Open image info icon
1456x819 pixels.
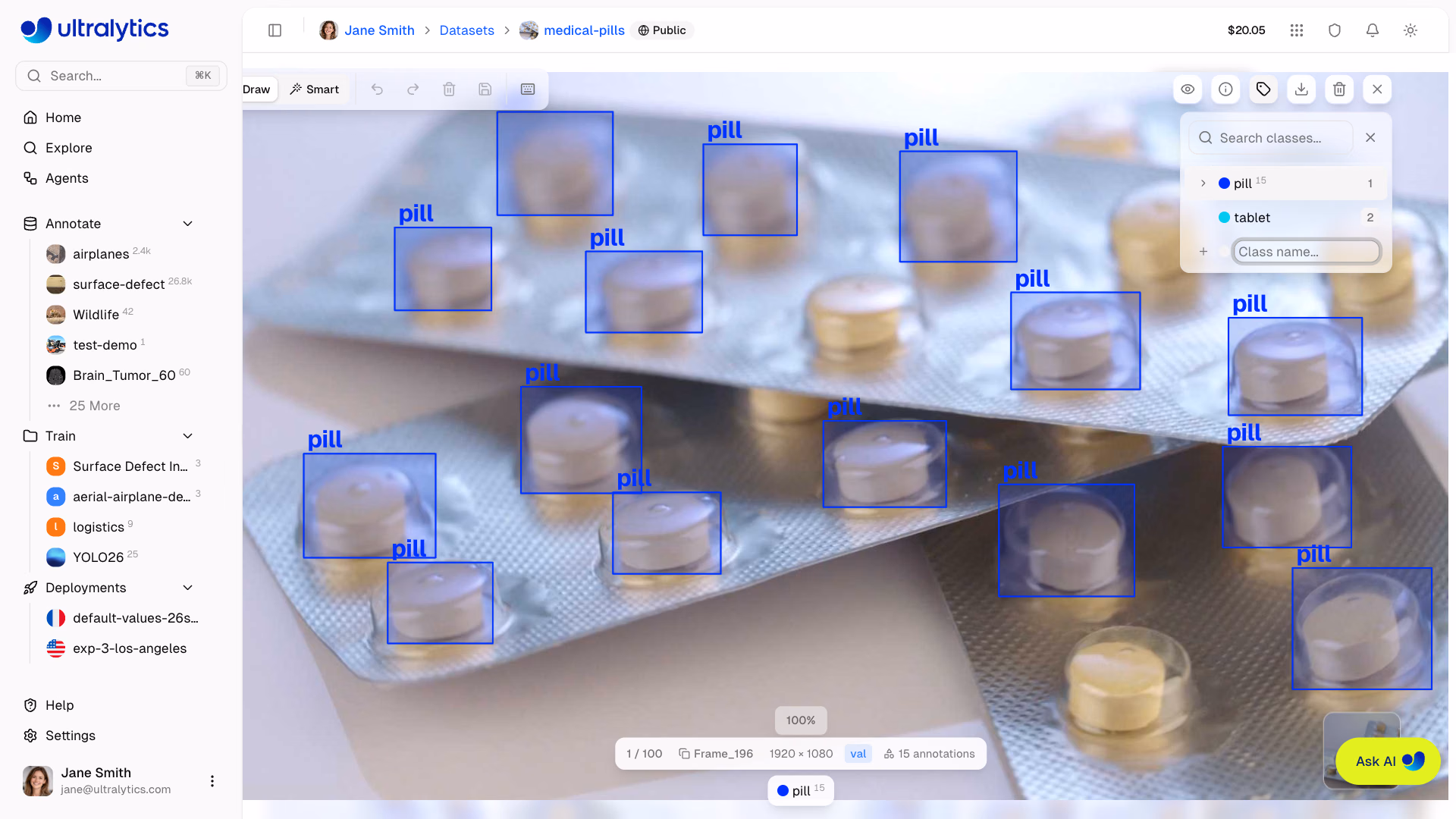point(1225,89)
